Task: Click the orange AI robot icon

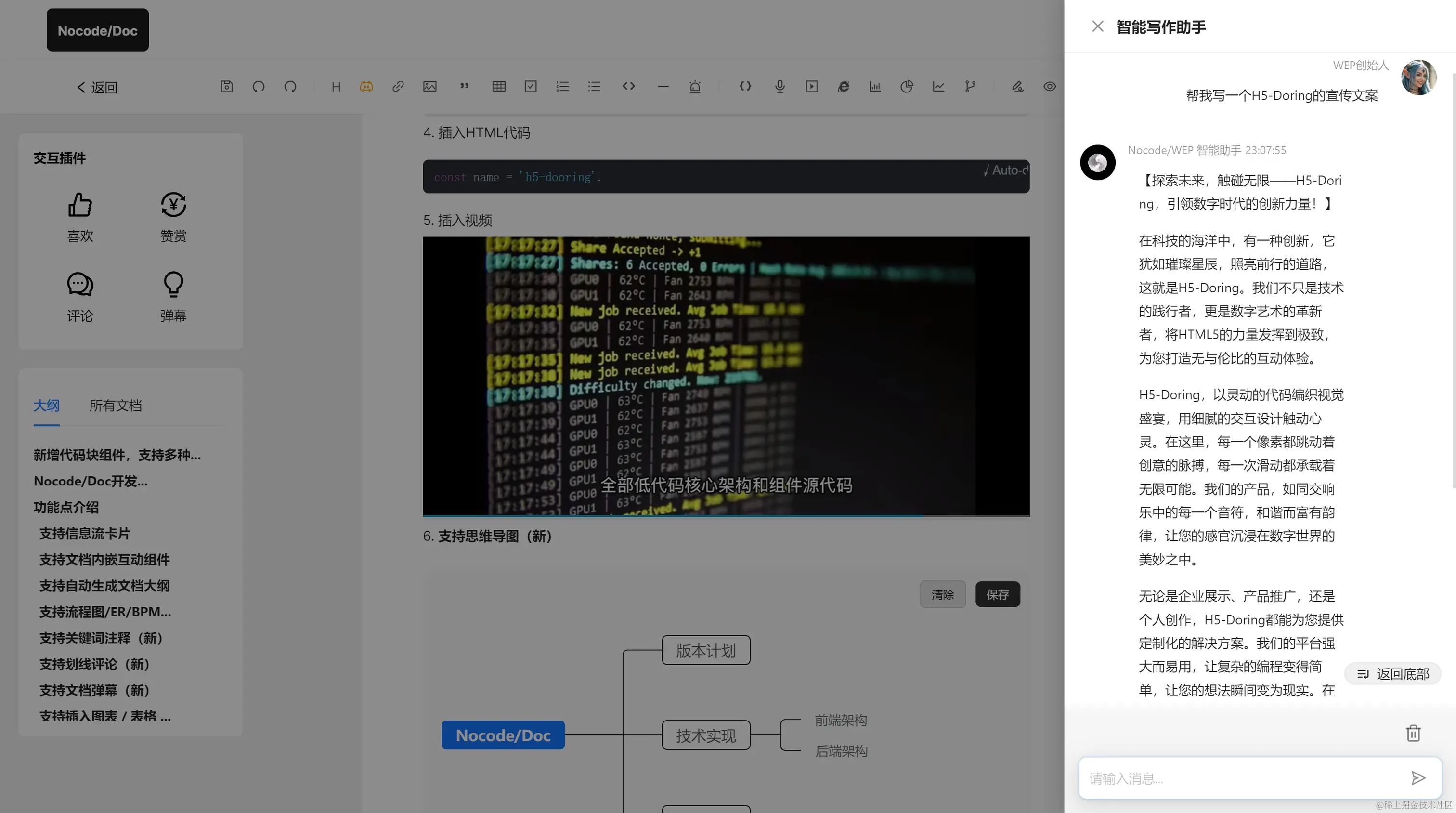Action: point(366,87)
